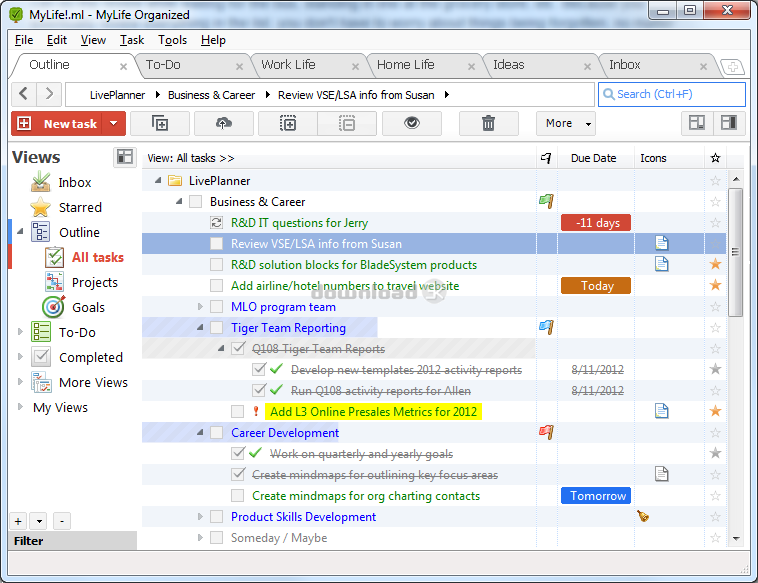Screen dimensions: 758x583
Task: Collapse the LivePlanner folder
Action: 158,180
